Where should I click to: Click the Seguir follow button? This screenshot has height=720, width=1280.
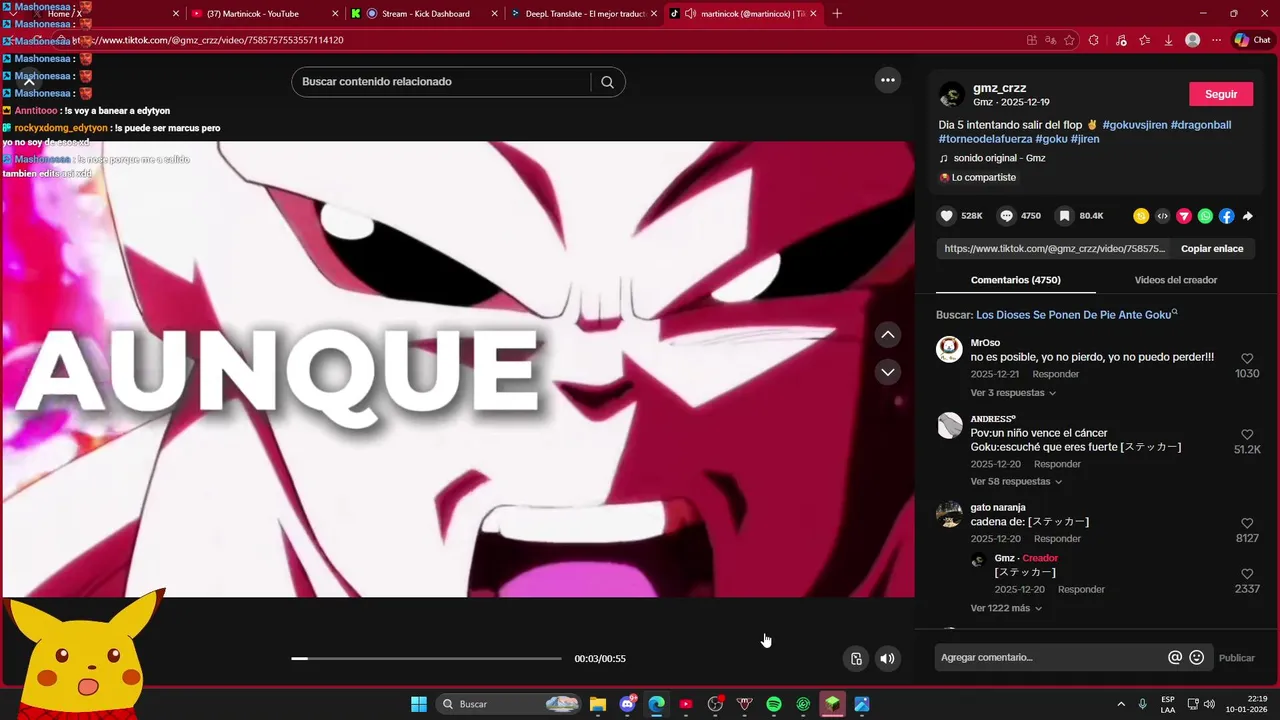click(x=1221, y=94)
